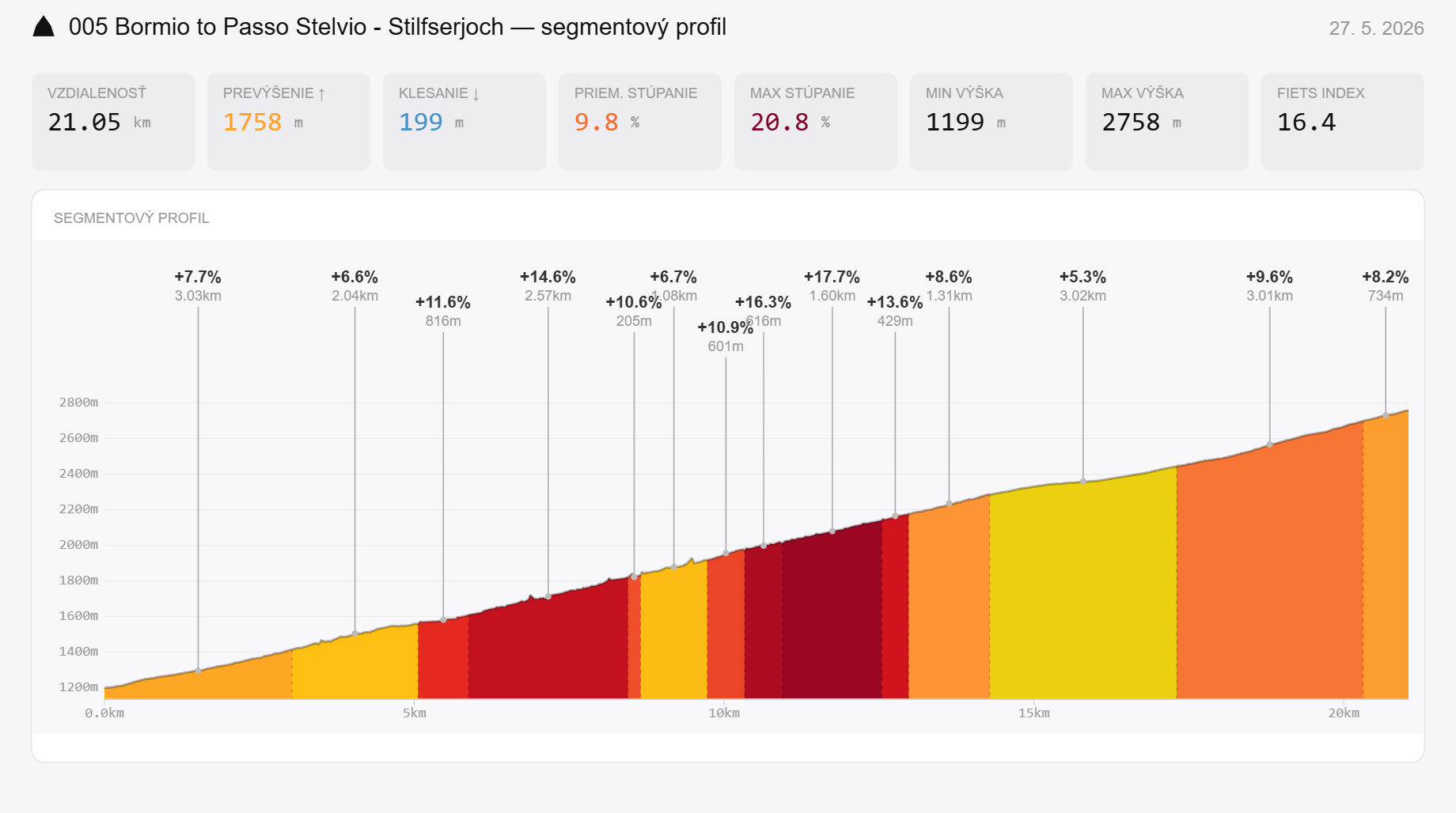This screenshot has width=1456, height=813.
Task: Click the 3.03km segment length label
Action: click(x=198, y=296)
